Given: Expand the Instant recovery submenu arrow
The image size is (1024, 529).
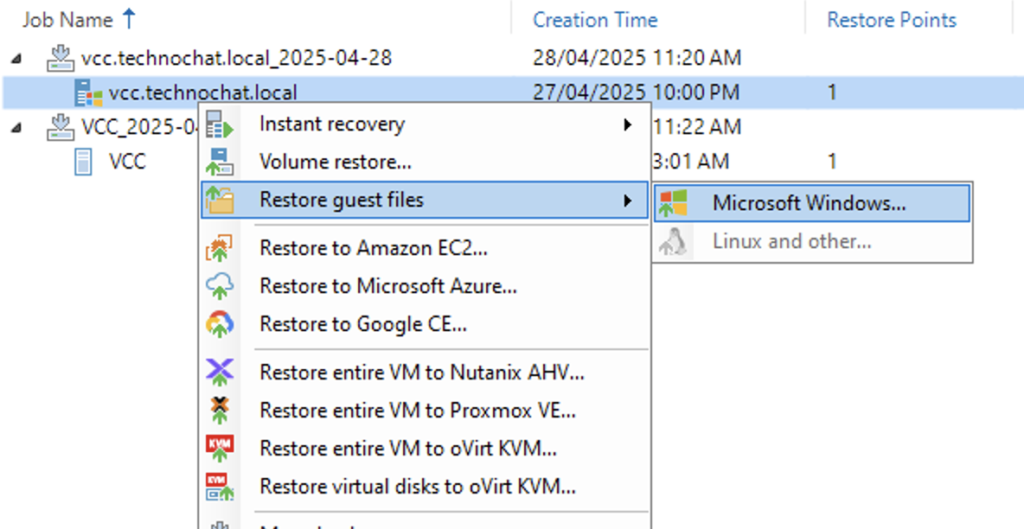Looking at the screenshot, I should 627,125.
